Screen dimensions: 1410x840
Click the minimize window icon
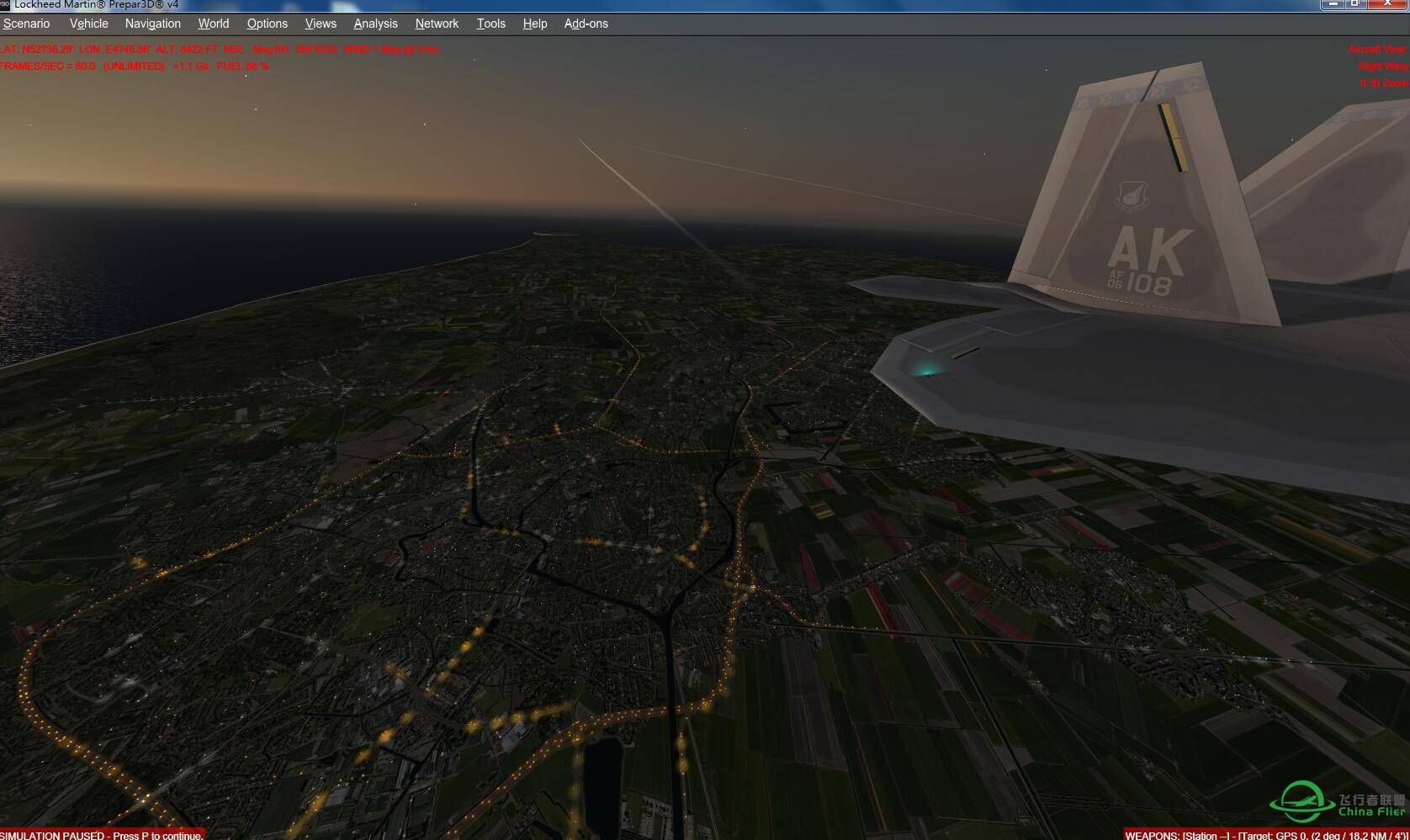point(1332,4)
